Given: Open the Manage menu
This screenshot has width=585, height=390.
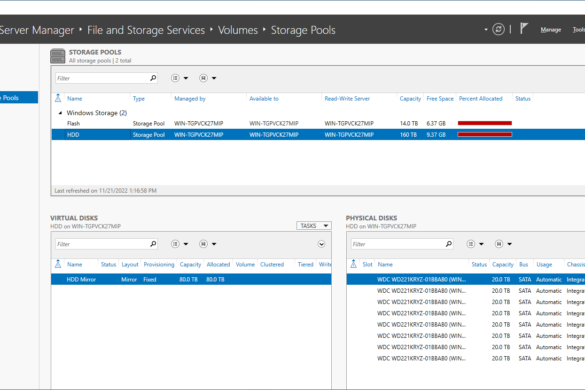Looking at the screenshot, I should pos(551,29).
